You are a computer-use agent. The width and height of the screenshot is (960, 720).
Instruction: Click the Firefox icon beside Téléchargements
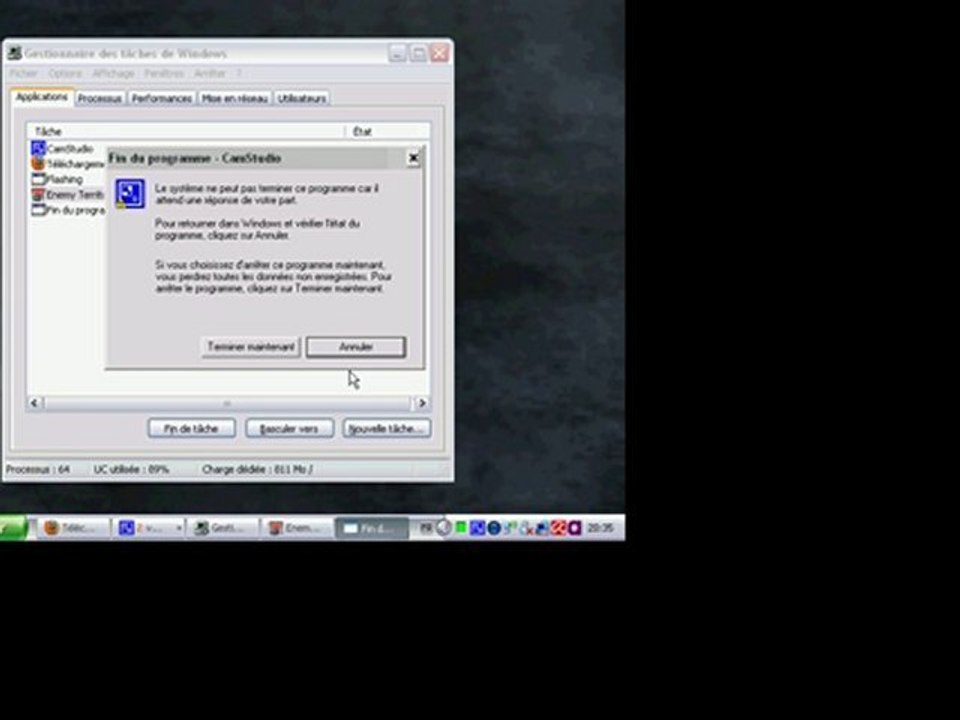tap(38, 163)
